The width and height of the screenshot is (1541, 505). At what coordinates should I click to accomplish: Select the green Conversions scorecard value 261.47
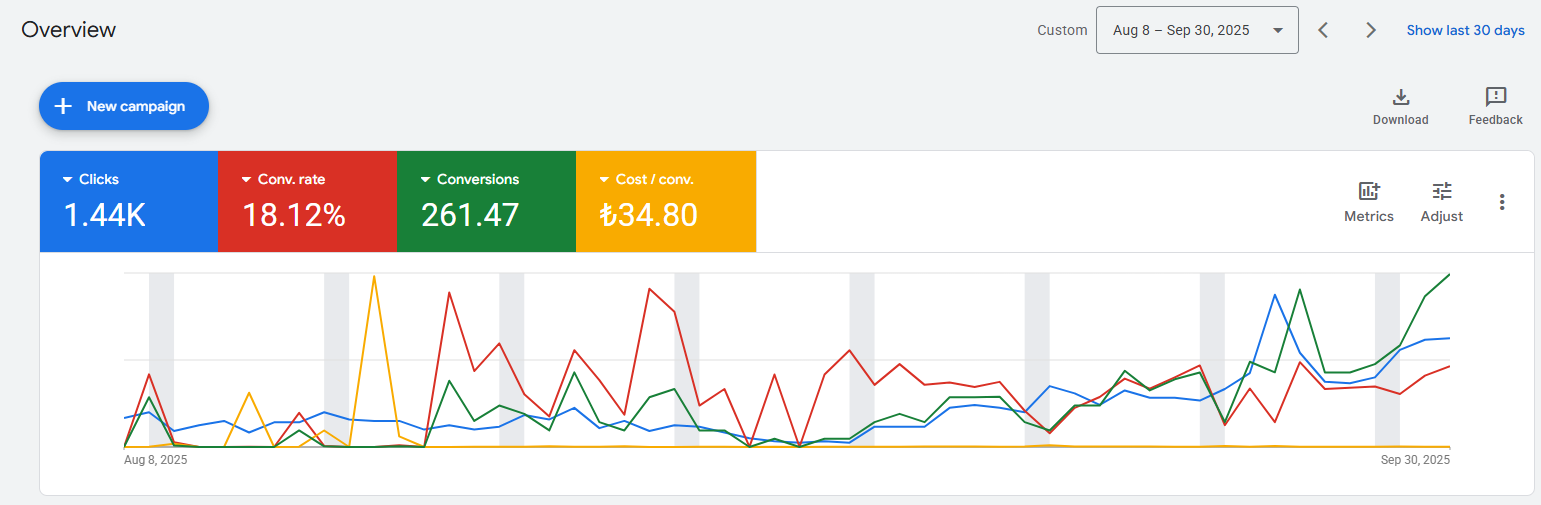tap(470, 215)
